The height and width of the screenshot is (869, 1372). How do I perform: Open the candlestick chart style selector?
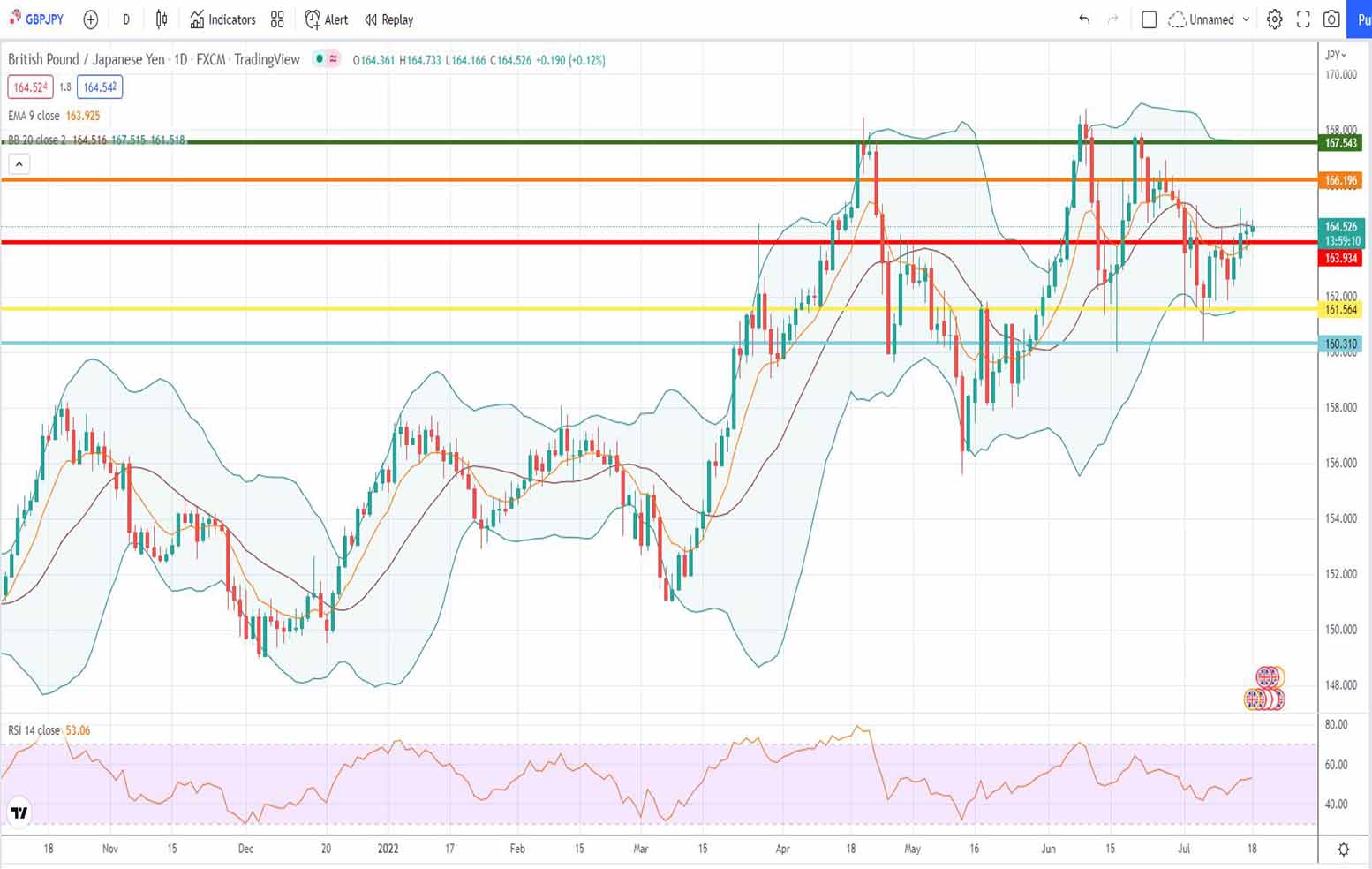162,19
